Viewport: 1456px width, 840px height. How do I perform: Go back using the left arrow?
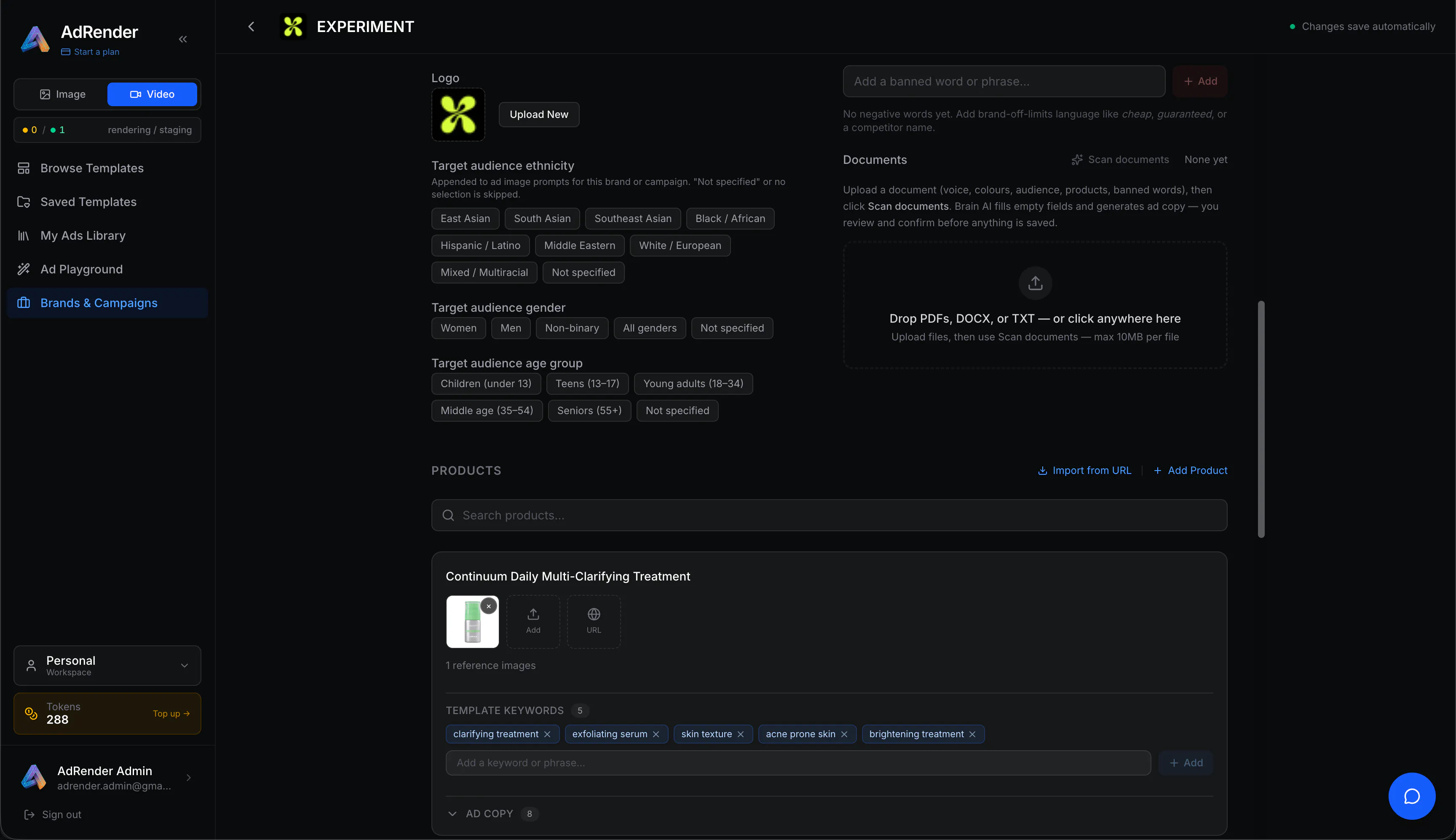tap(251, 27)
